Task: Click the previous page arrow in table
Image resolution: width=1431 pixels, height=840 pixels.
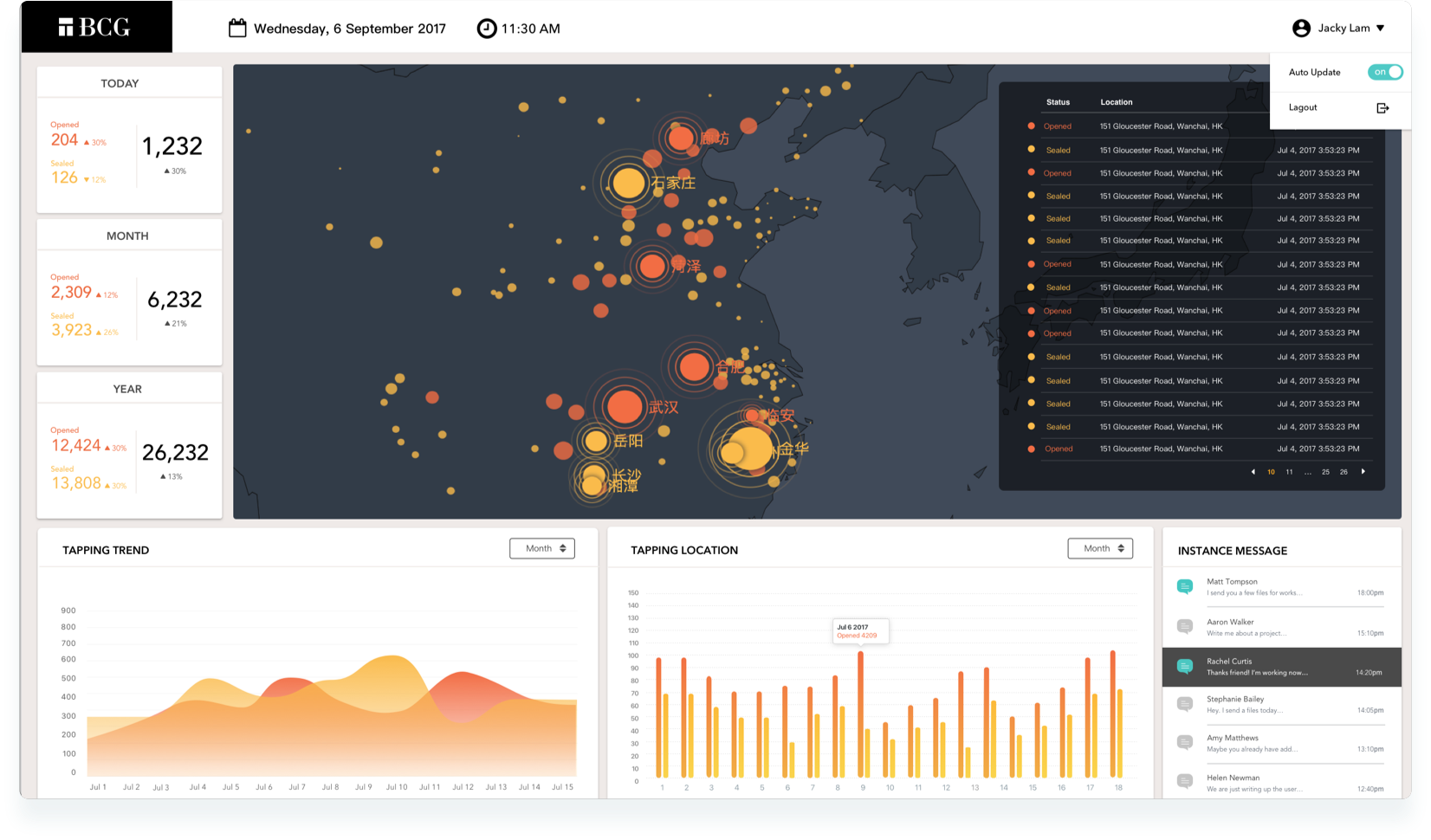Action: [1253, 472]
